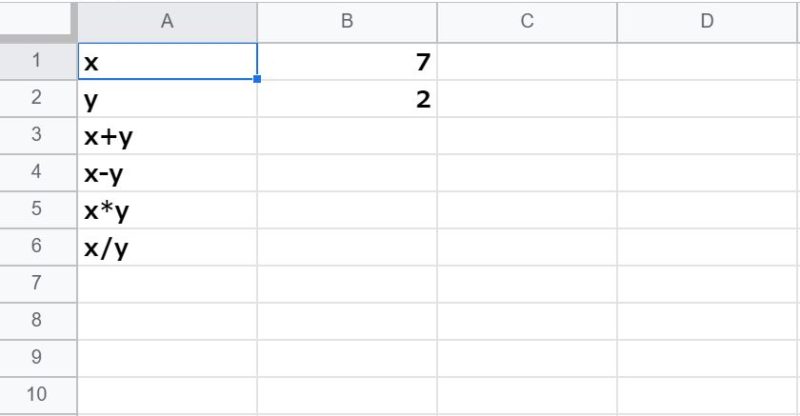Select cell A1 containing x
800x416 pixels.
point(167,62)
